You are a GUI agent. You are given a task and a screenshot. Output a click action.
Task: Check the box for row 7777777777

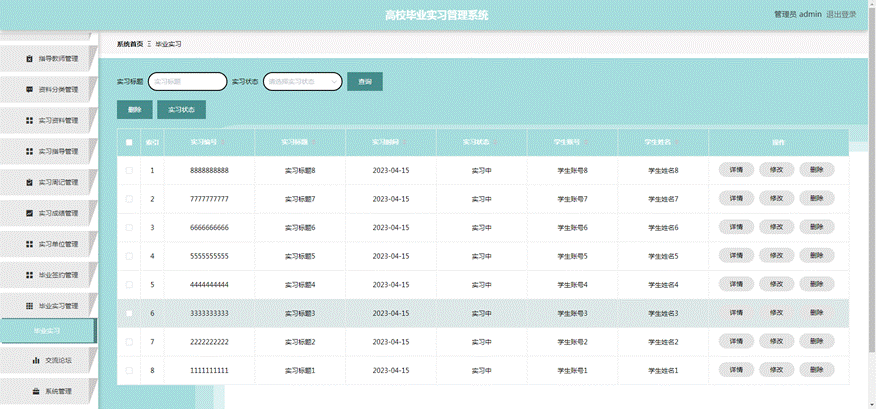coord(129,199)
